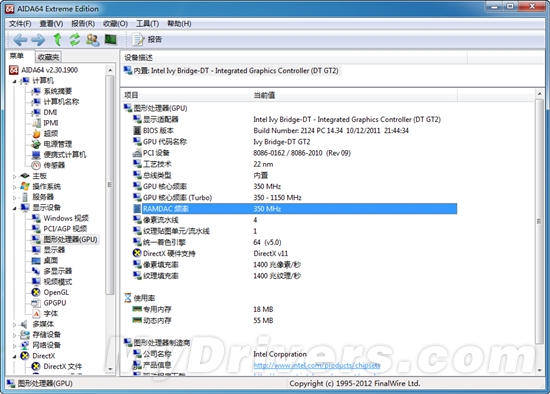Expand the 存储设备 tree node
This screenshot has height=394, width=550.
[x=14, y=335]
